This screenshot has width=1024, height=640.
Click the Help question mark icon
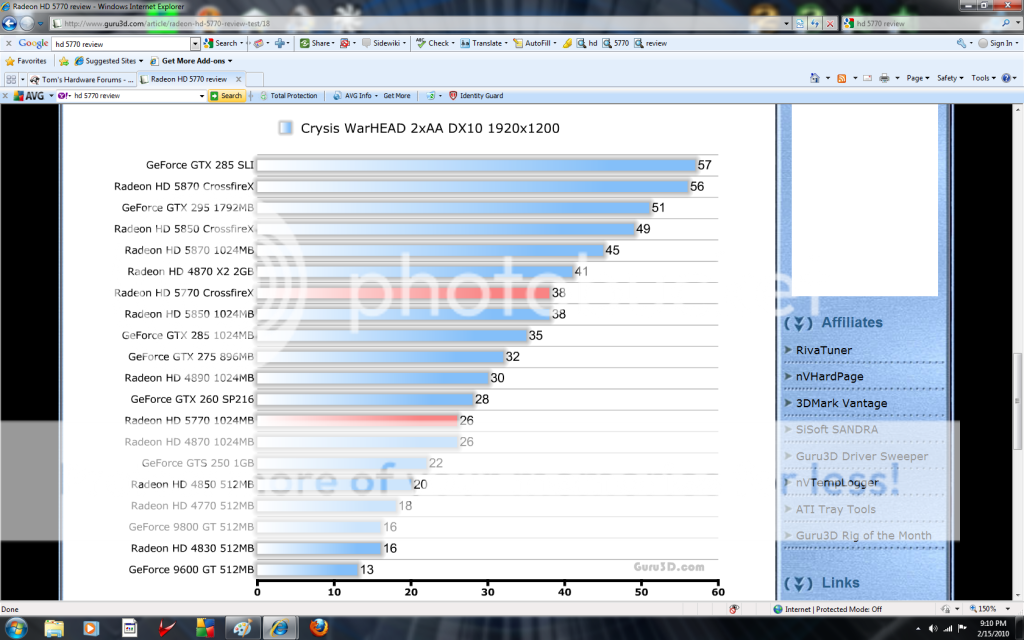1007,78
